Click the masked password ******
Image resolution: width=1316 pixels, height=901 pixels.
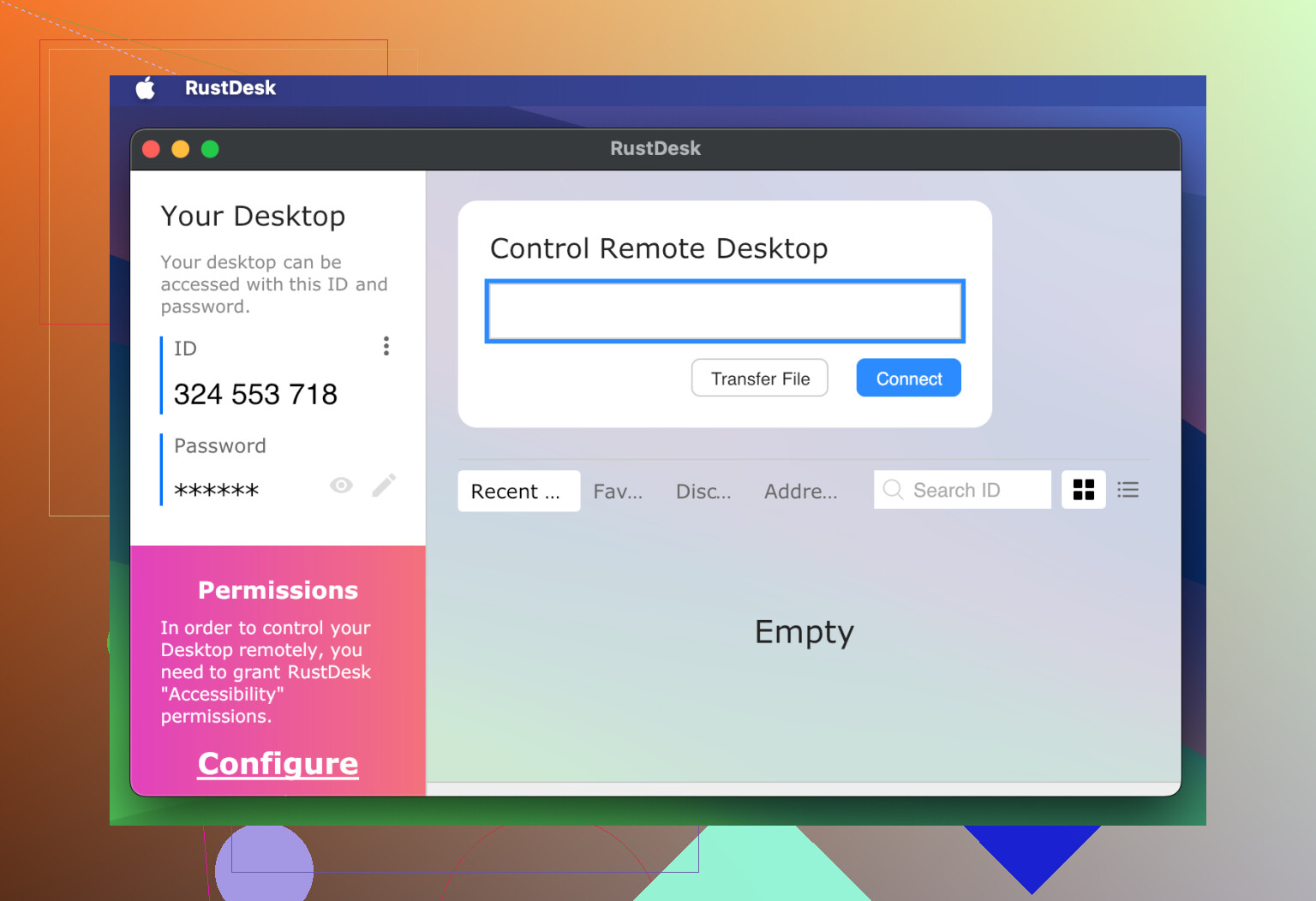pyautogui.click(x=216, y=491)
